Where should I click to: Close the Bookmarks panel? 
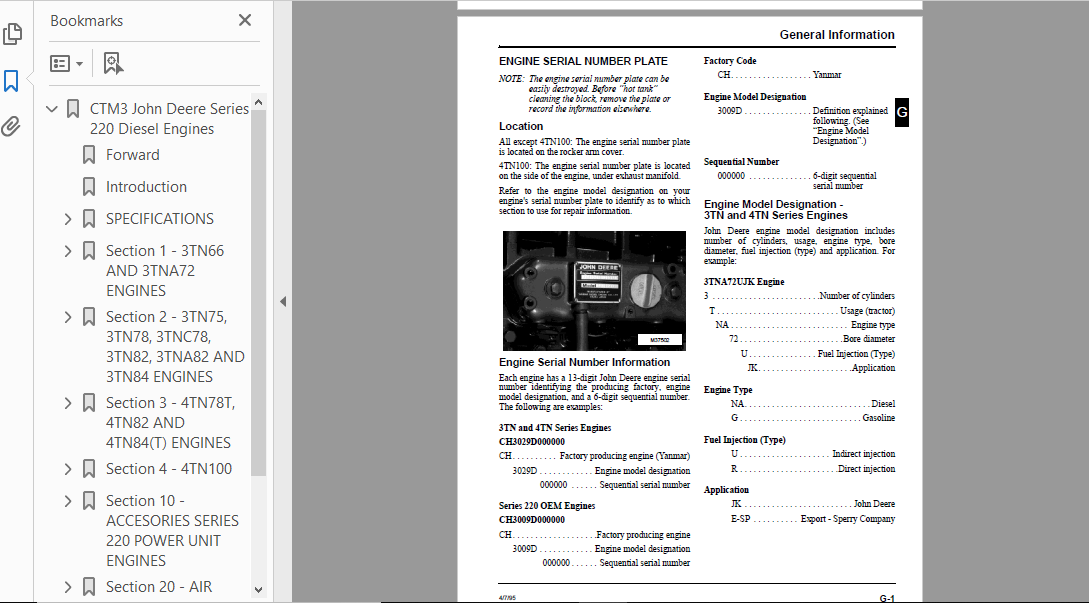[244, 20]
